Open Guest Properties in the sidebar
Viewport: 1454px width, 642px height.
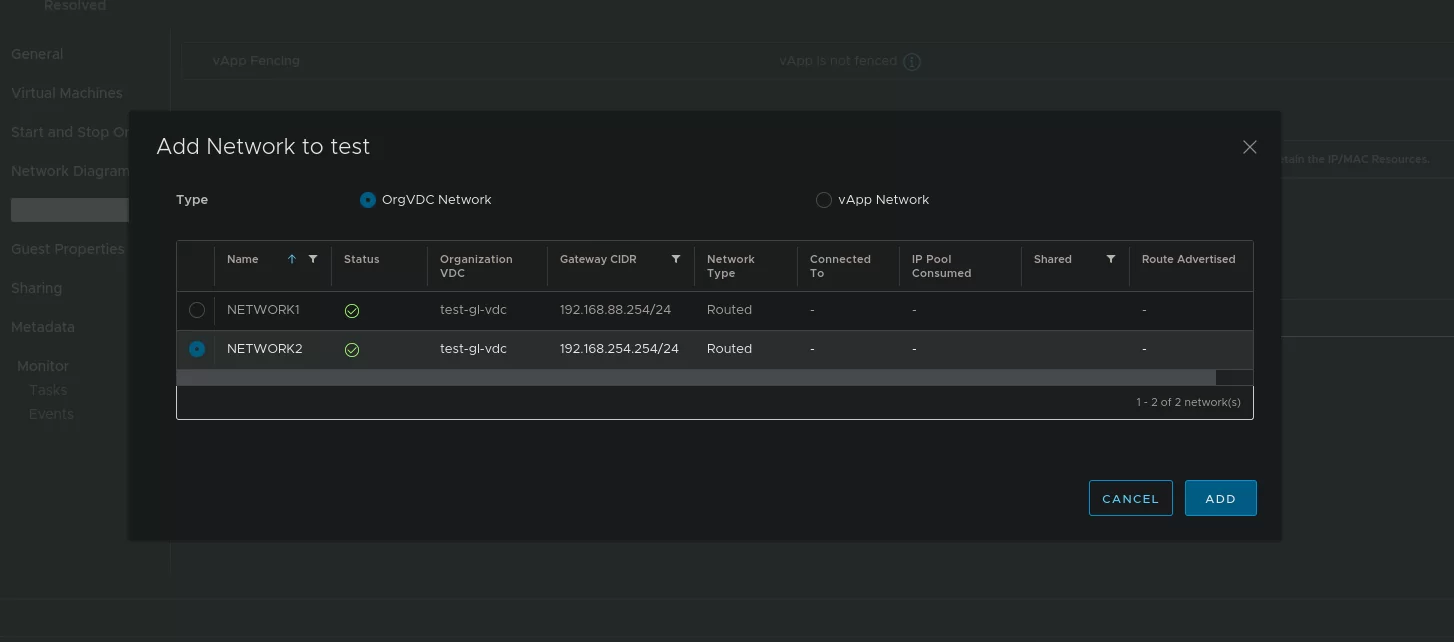click(x=67, y=249)
